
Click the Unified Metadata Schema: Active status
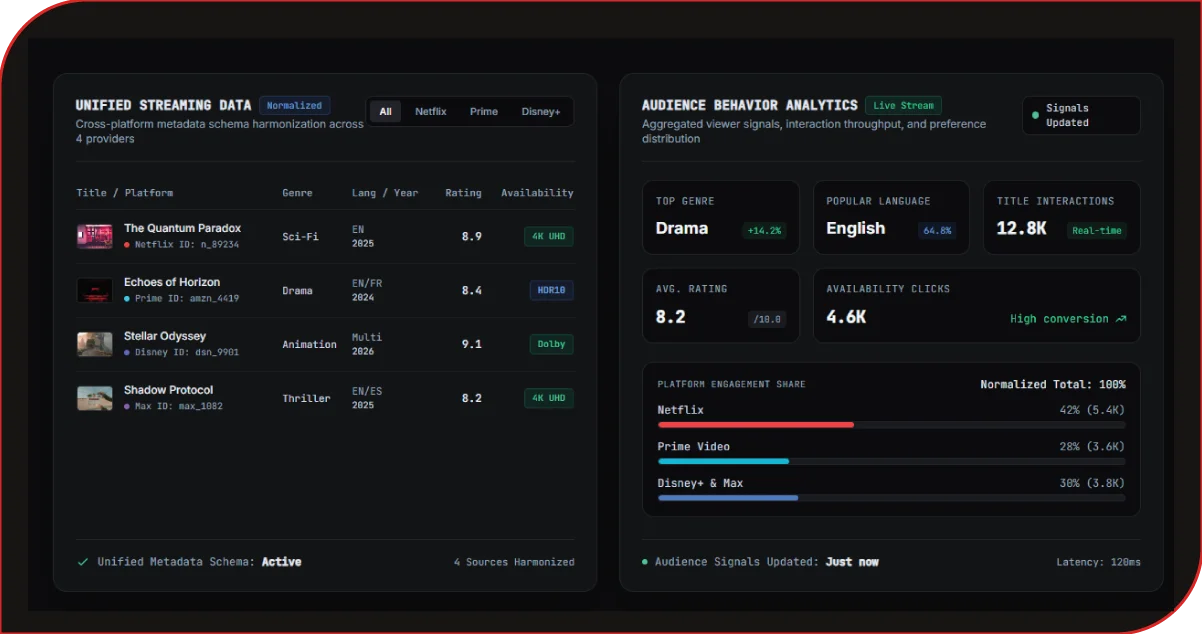[x=199, y=562]
